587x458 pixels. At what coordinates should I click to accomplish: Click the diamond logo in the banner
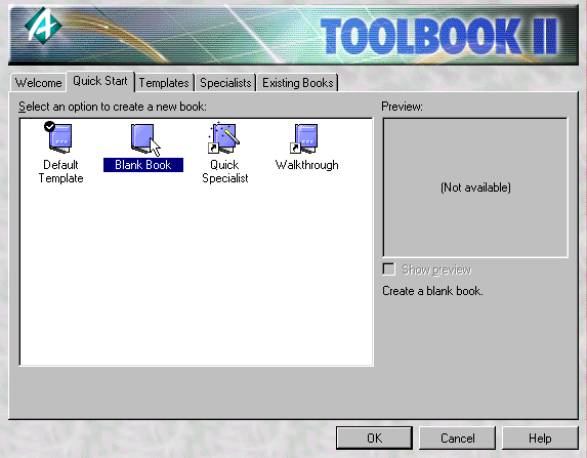43,25
